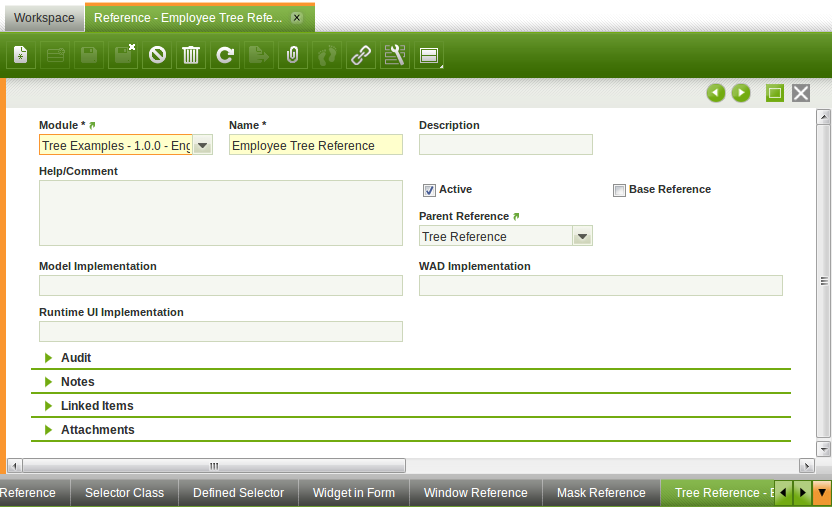Open attachments with the paperclip icon
The image size is (832, 507).
click(x=292, y=55)
